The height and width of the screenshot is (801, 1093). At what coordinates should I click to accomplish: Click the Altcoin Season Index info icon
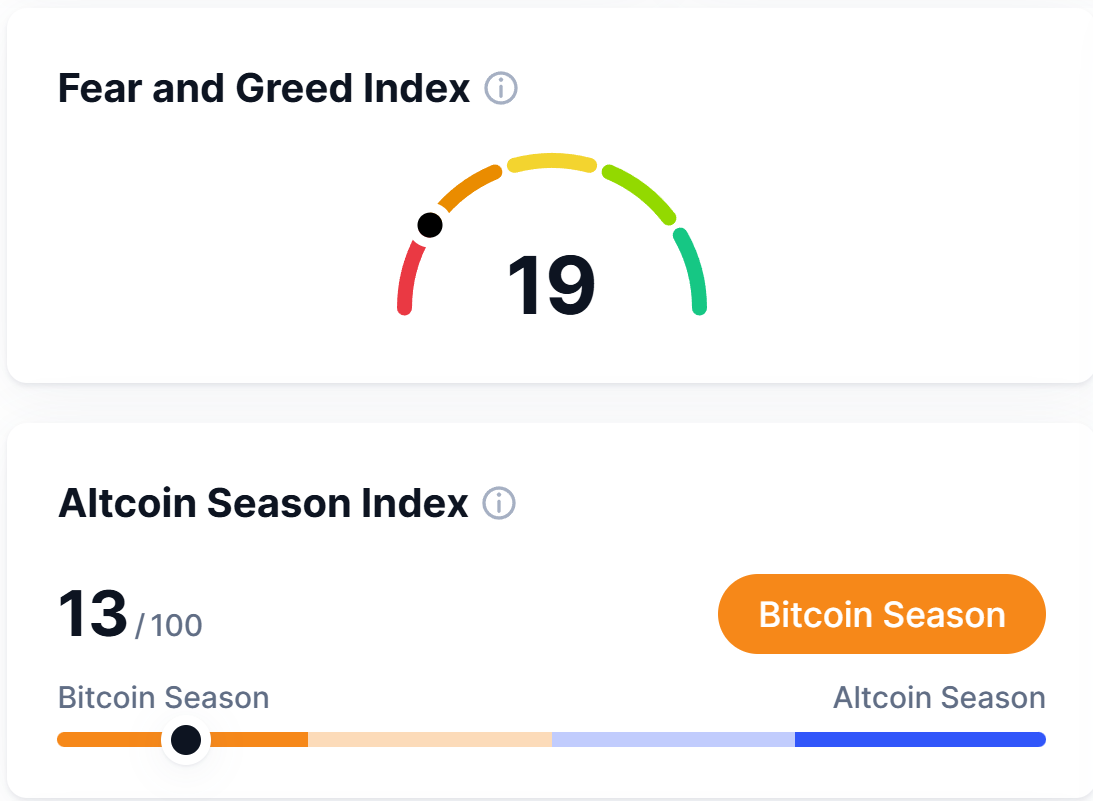[499, 503]
